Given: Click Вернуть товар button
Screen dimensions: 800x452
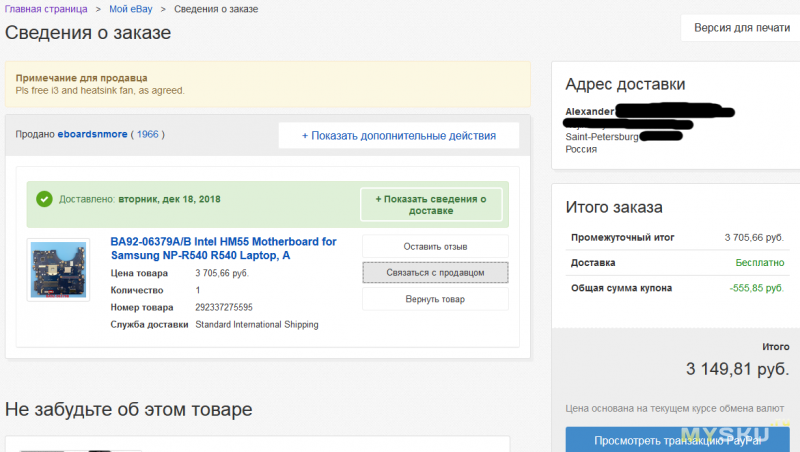Looking at the screenshot, I should tap(435, 299).
